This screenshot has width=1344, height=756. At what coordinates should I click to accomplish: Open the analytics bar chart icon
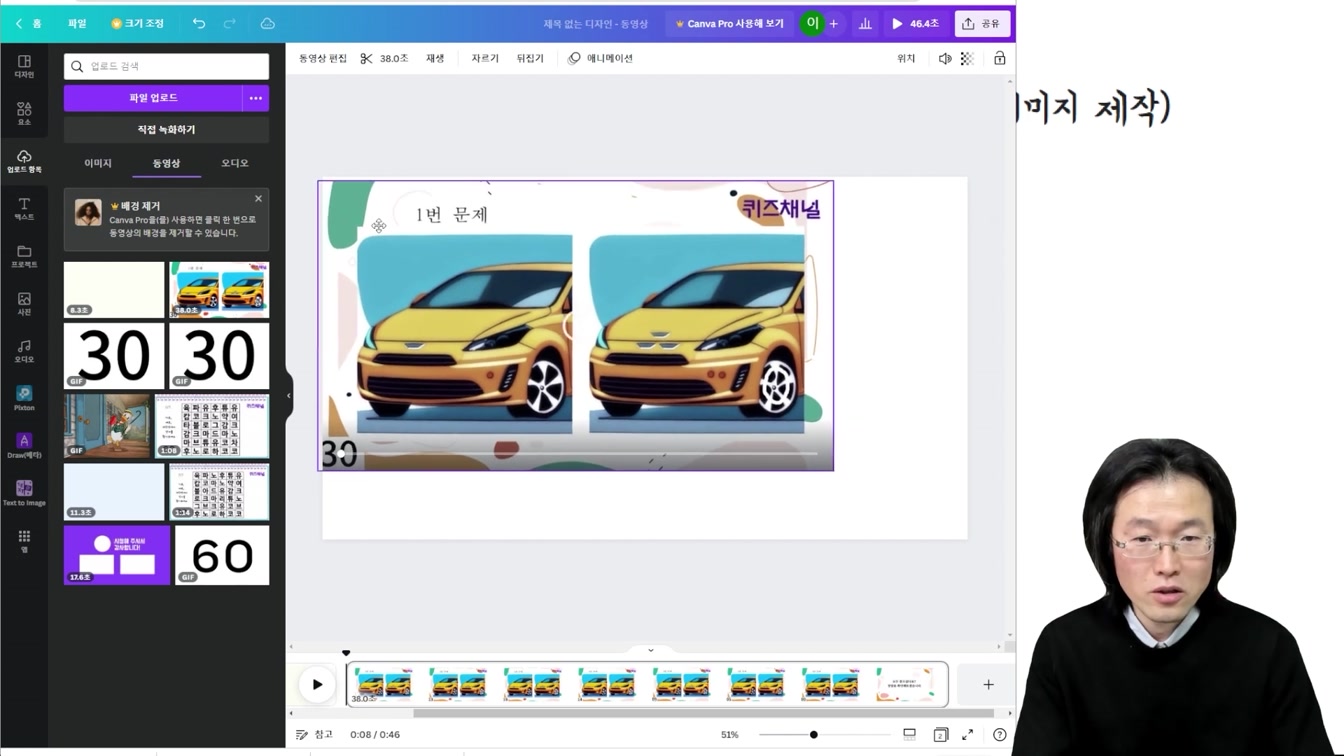(x=865, y=23)
